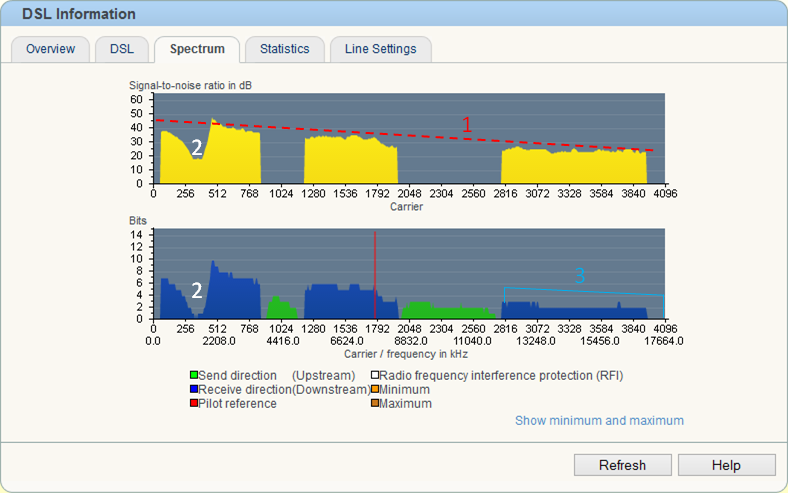Click the red Pilot reference legend swatch

pyautogui.click(x=194, y=404)
